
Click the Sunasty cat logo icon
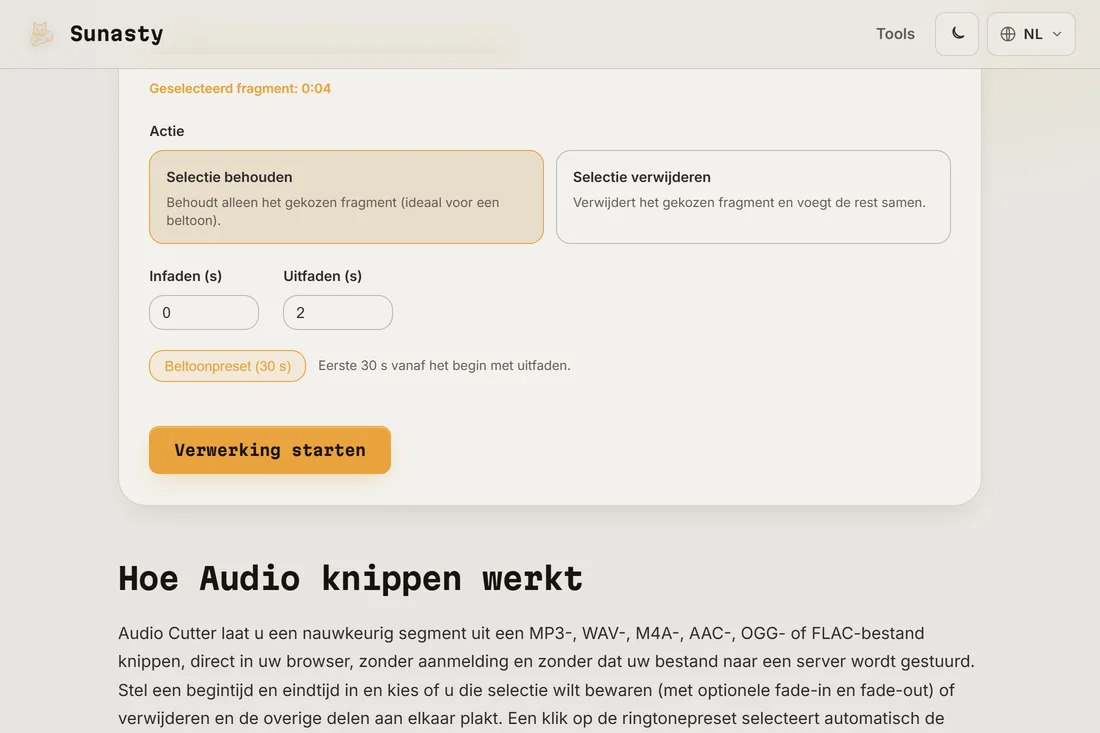pos(41,34)
